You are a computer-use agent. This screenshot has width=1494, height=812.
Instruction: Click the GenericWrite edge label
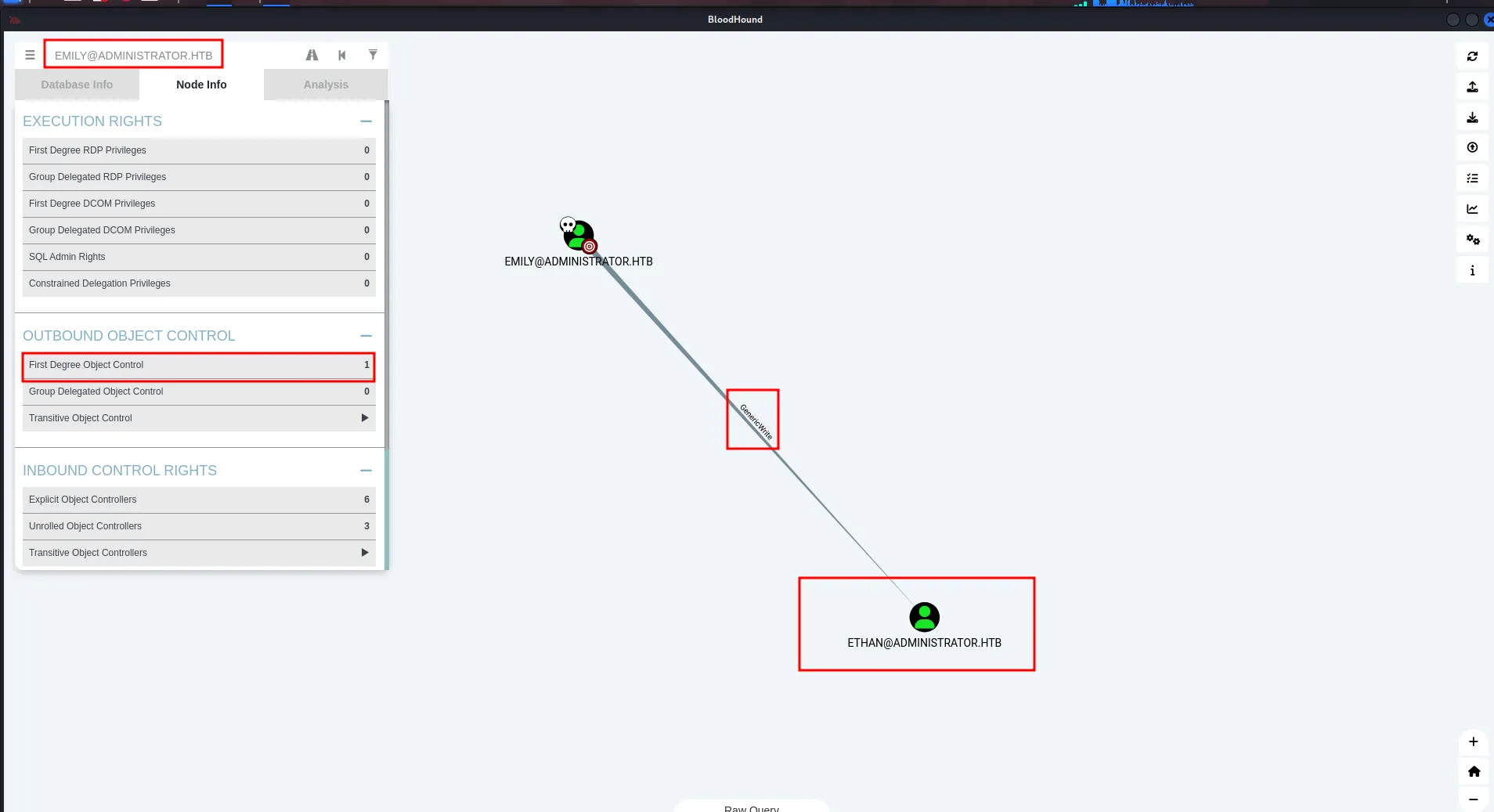(x=756, y=421)
